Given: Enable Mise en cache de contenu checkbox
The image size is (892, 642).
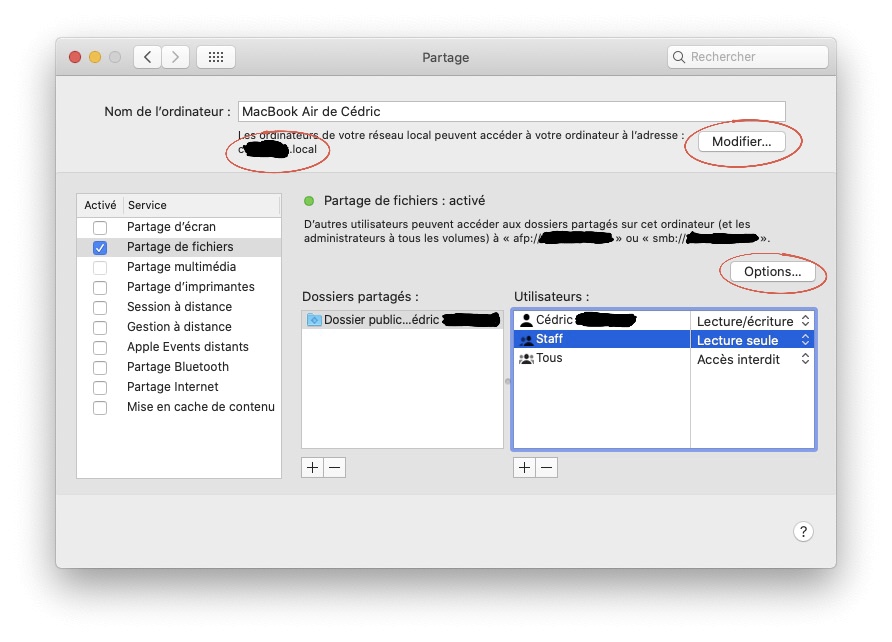Looking at the screenshot, I should [x=100, y=408].
